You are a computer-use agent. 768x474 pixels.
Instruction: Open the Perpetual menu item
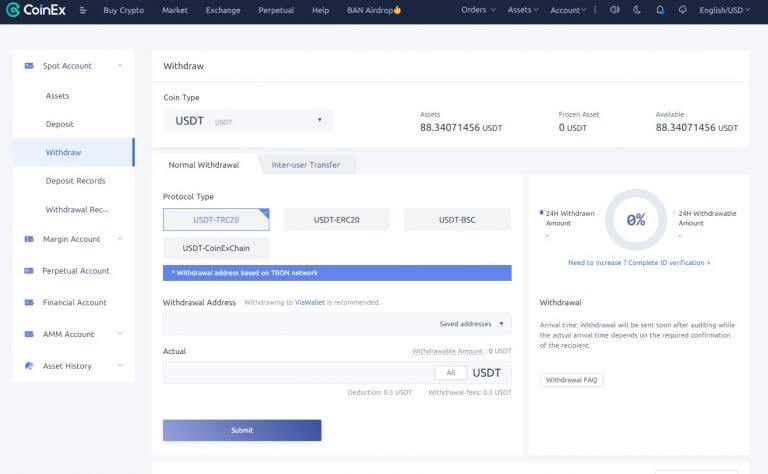pyautogui.click(x=276, y=10)
